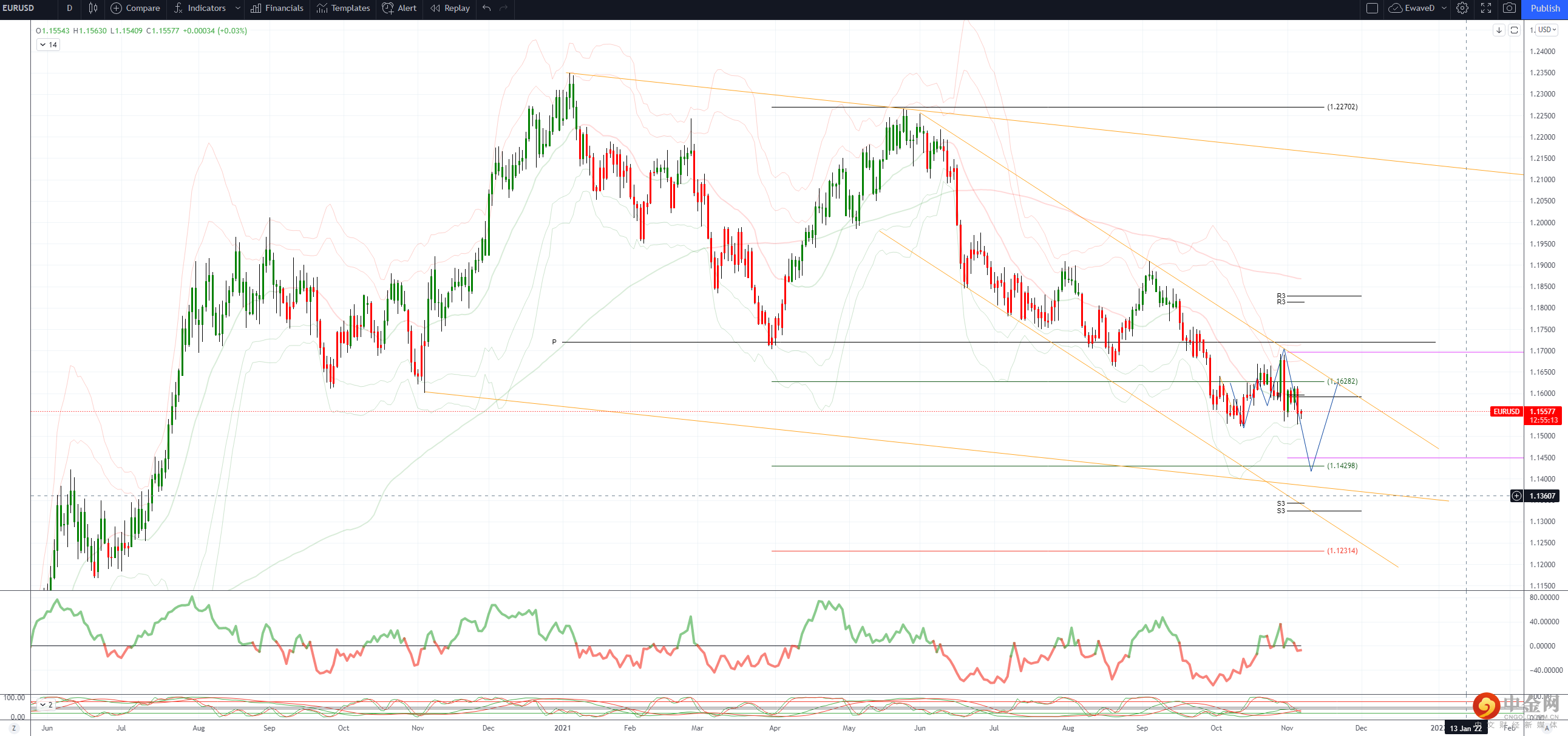Click the select layout square icon
The height and width of the screenshot is (736, 1568).
[1372, 8]
